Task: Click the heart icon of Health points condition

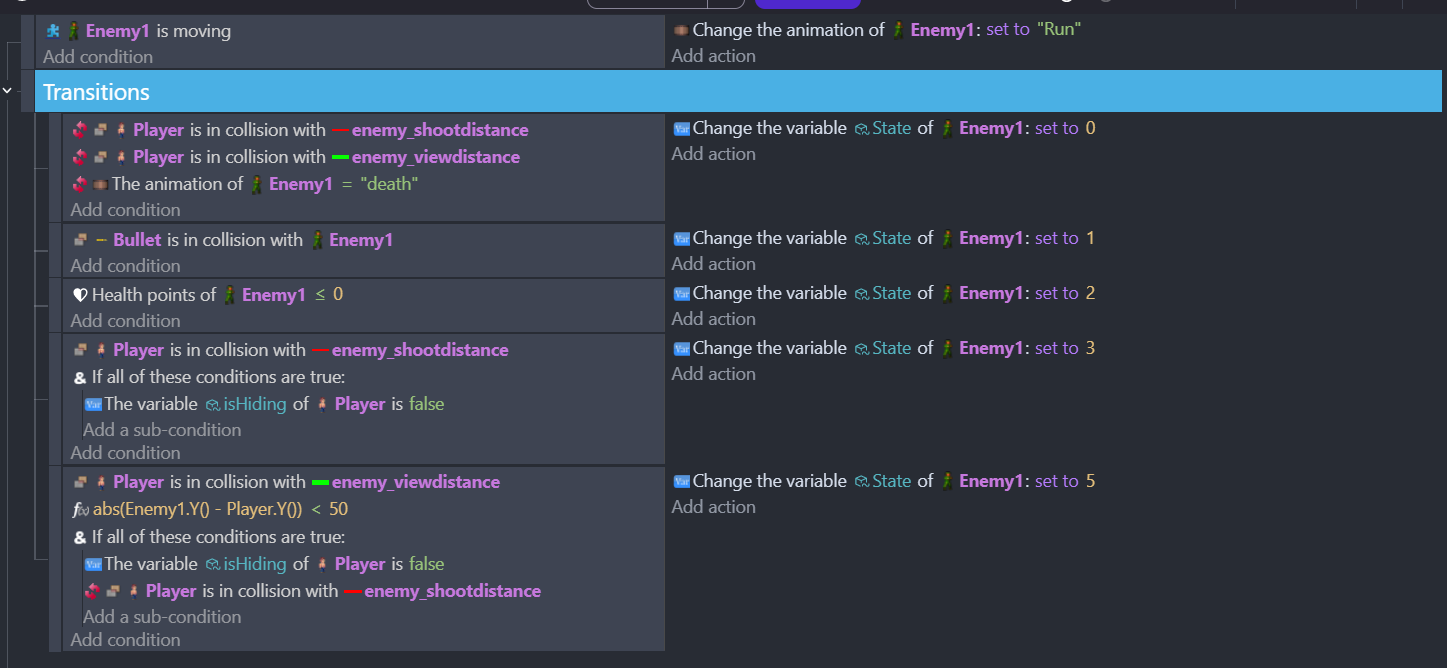Action: 80,295
